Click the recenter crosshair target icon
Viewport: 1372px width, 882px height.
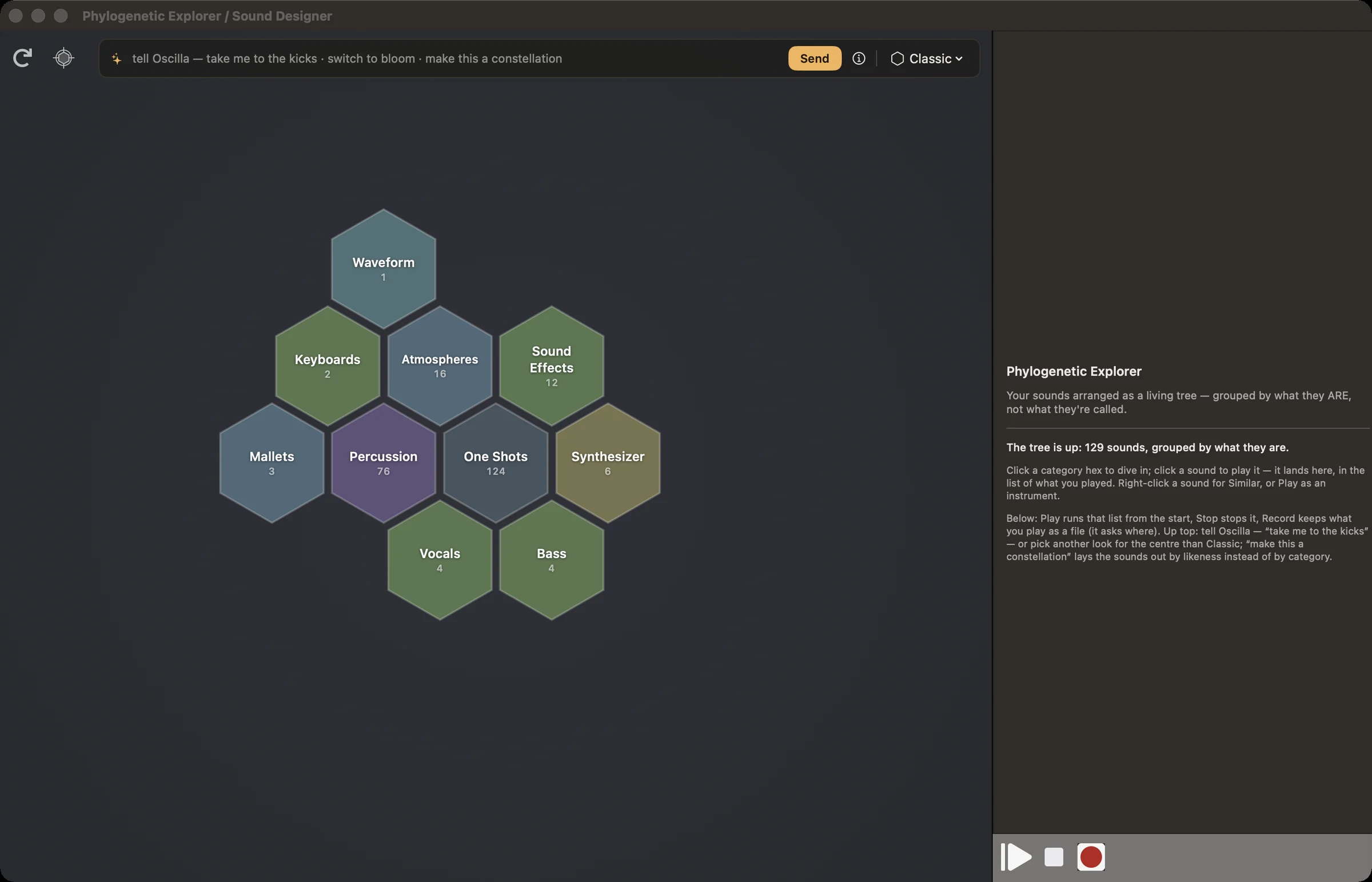tap(63, 58)
